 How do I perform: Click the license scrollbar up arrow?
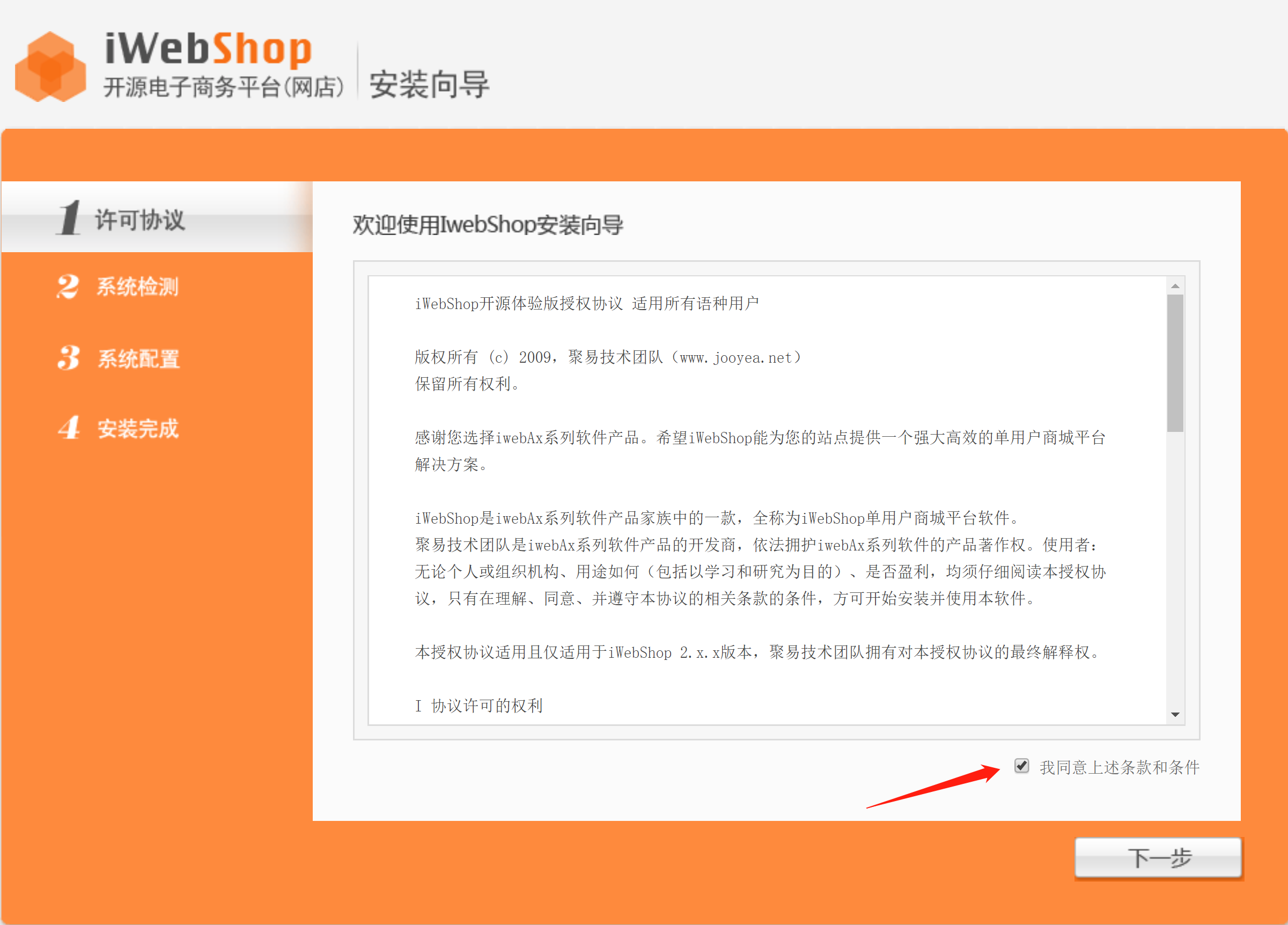1175,286
